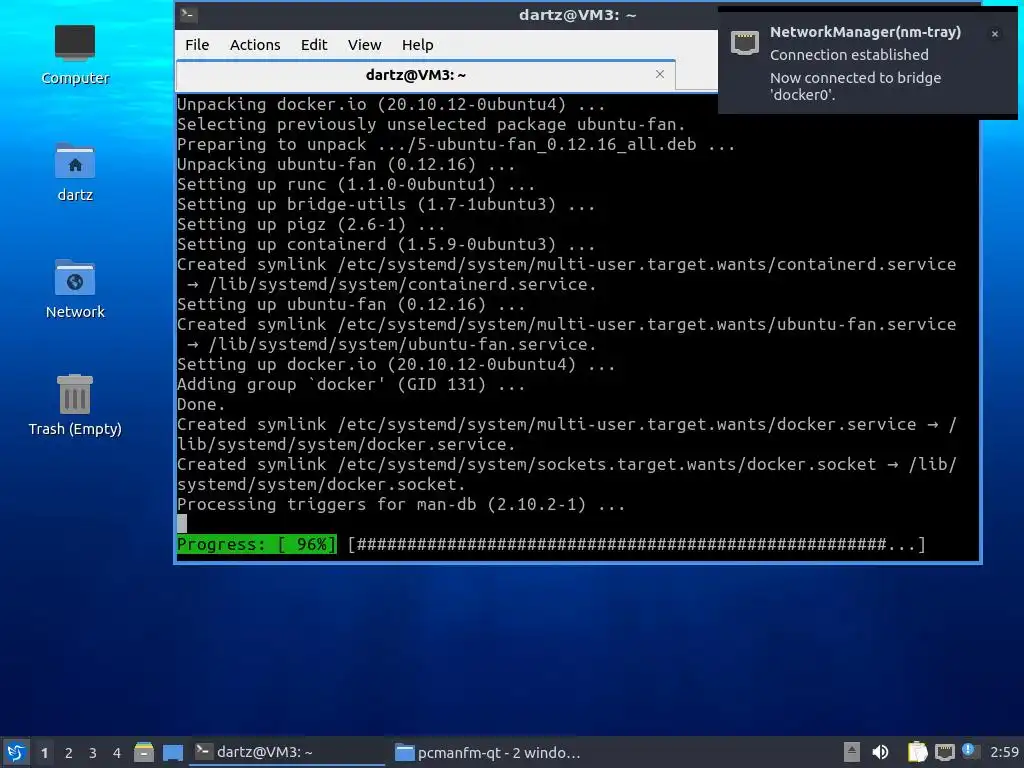Viewport: 1024px width, 768px height.
Task: Open the clipboard manager tray icon
Action: [918, 752]
